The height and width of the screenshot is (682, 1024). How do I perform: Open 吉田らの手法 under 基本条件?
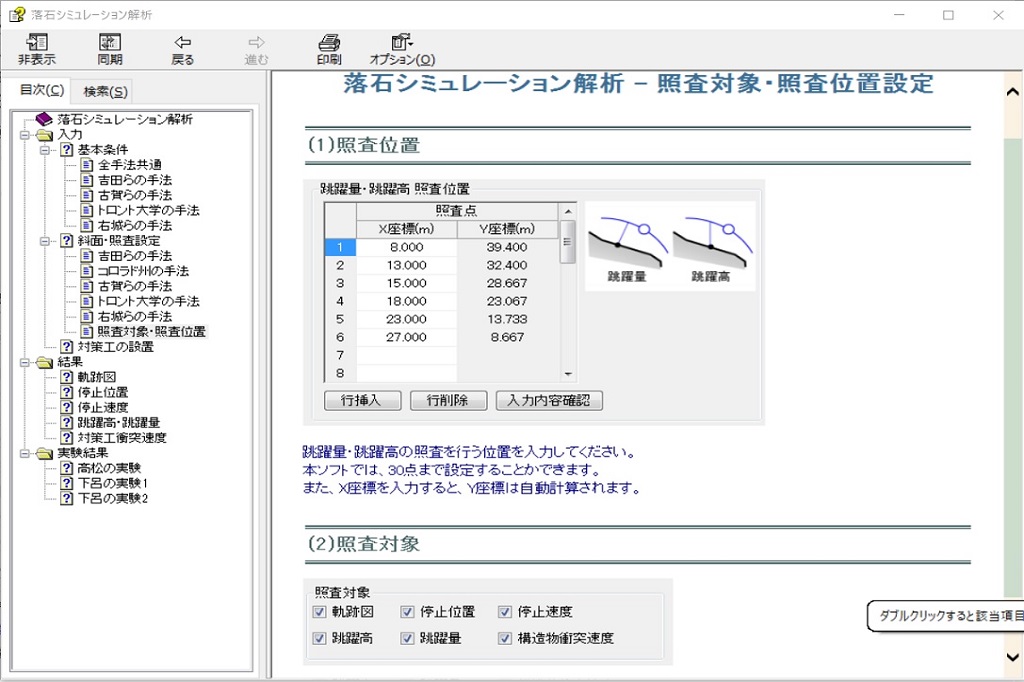135,180
